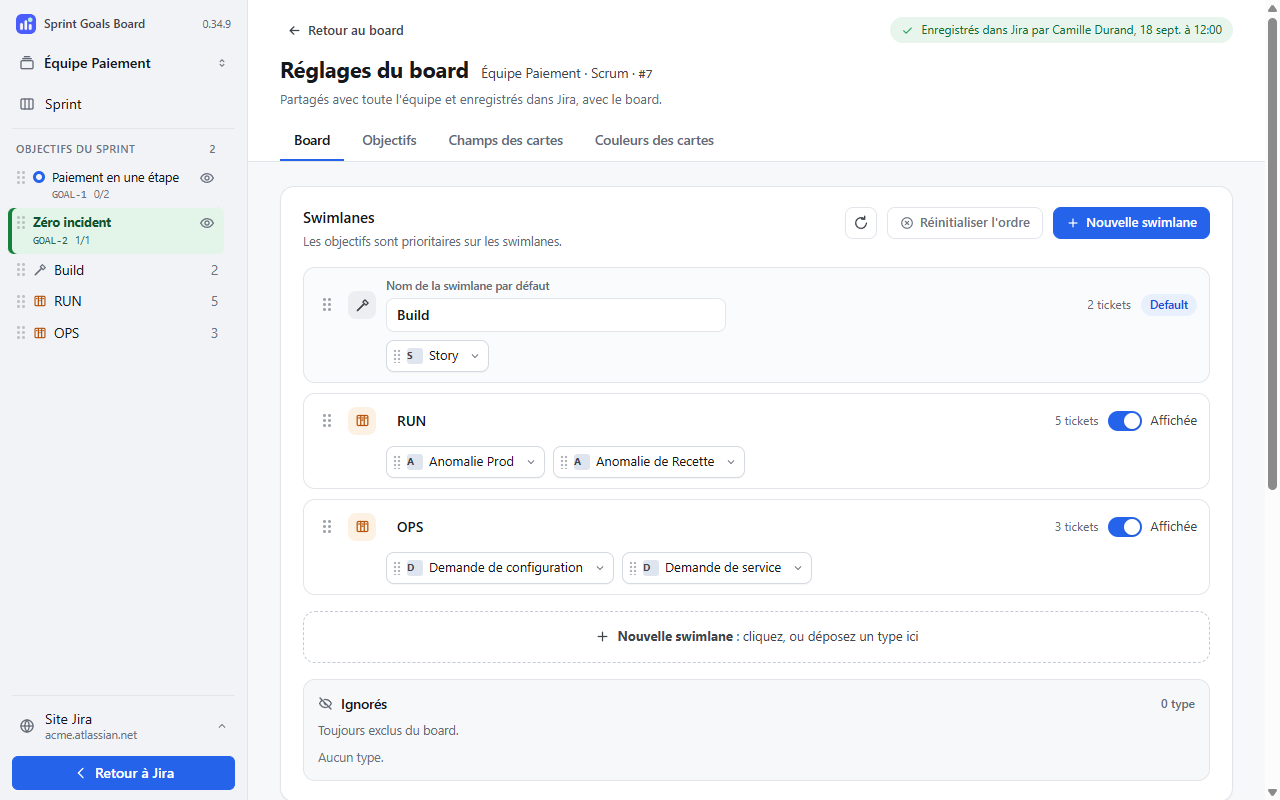Click drag handle beside Zéro incident goal
This screenshot has height=800, width=1280.
21,222
